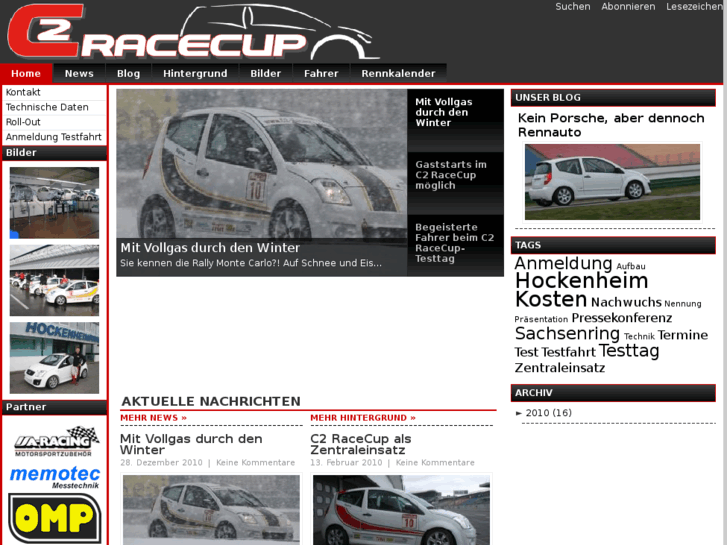Open the workshop garage thumbnail

54,203
